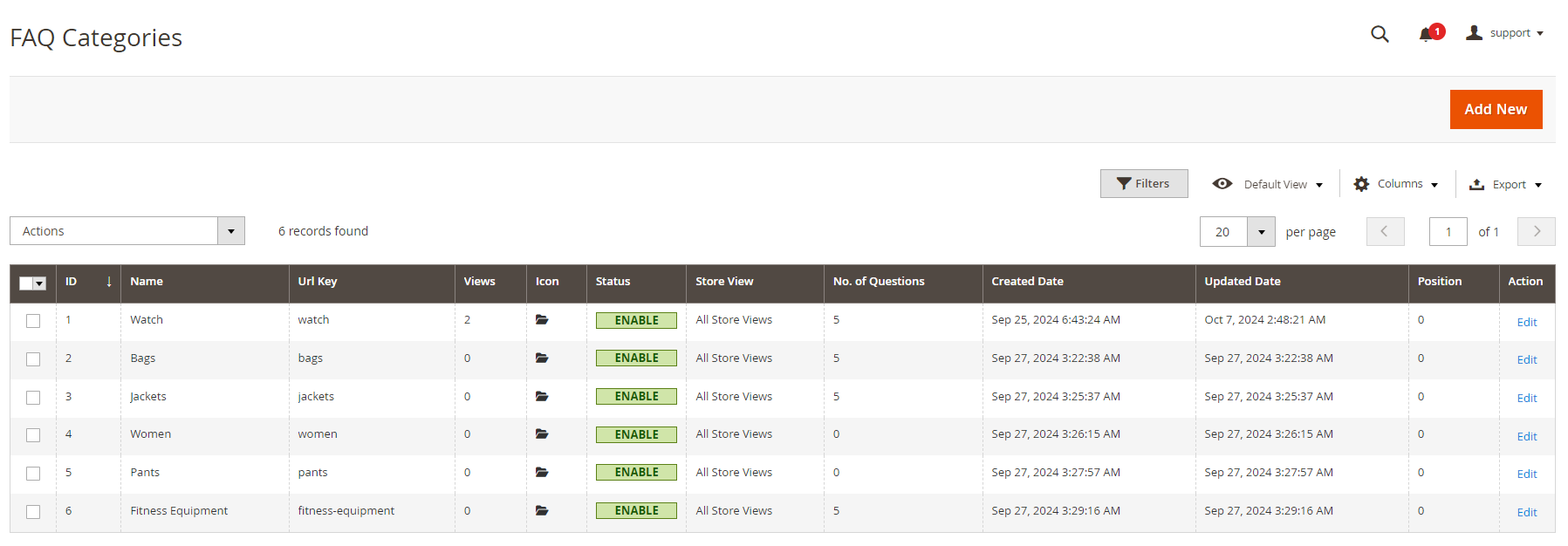Toggle the select-all header checkbox
This screenshot has height=546, width=1568.
26,283
